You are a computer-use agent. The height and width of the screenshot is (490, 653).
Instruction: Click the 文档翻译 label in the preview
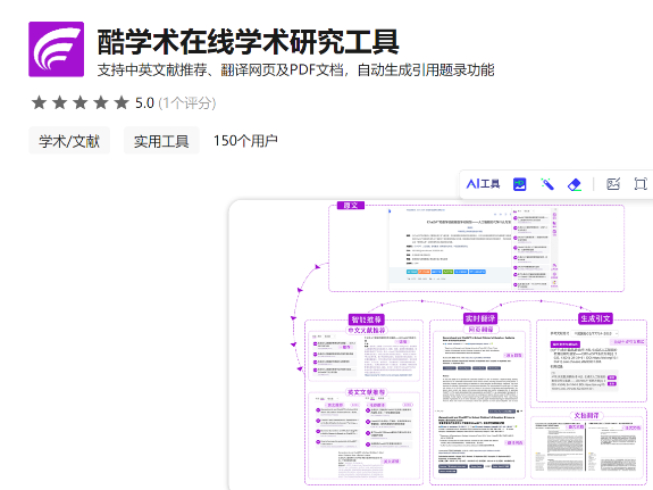point(586,415)
